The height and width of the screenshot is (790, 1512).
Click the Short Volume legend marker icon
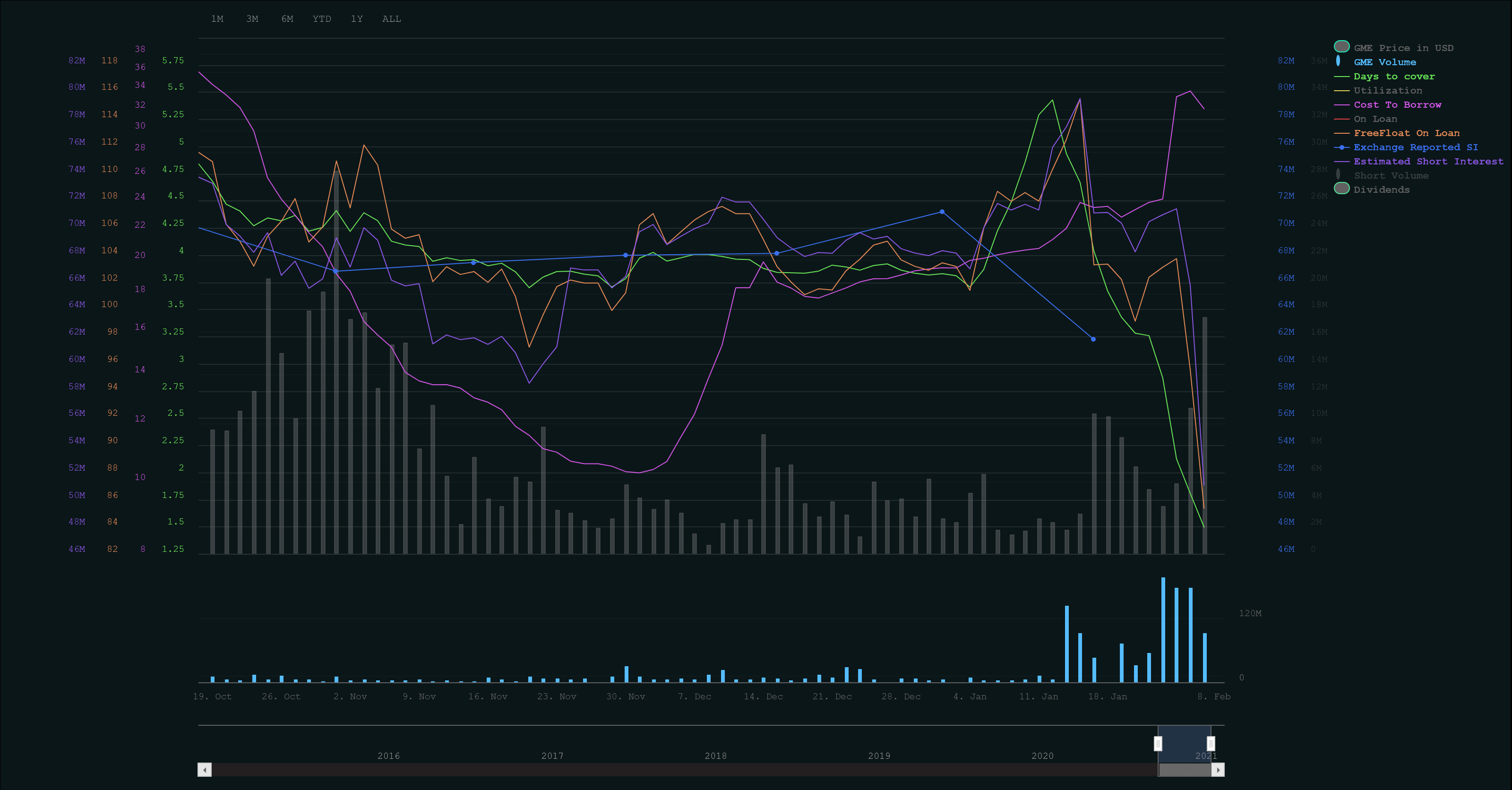click(x=1338, y=174)
